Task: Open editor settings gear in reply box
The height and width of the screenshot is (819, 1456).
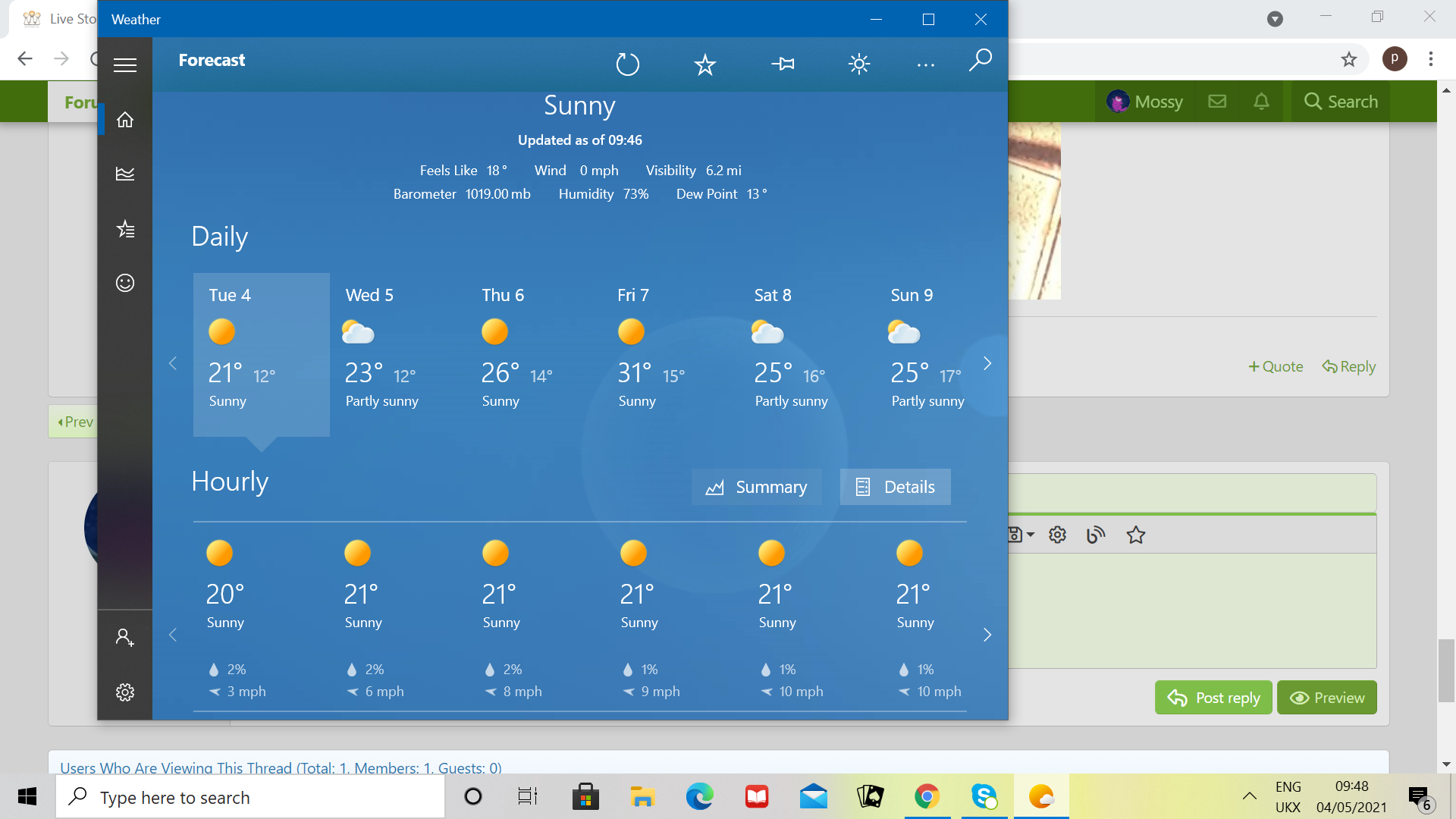Action: tap(1057, 535)
